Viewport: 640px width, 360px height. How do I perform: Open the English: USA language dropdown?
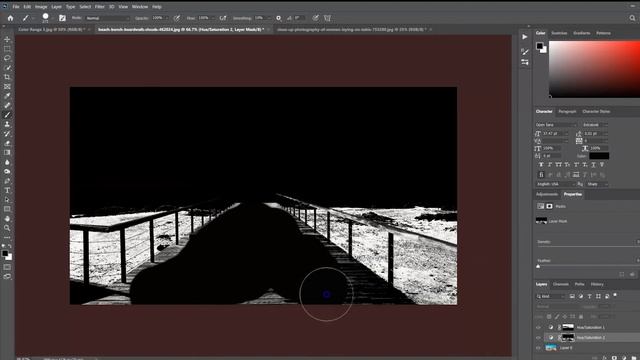[556, 184]
